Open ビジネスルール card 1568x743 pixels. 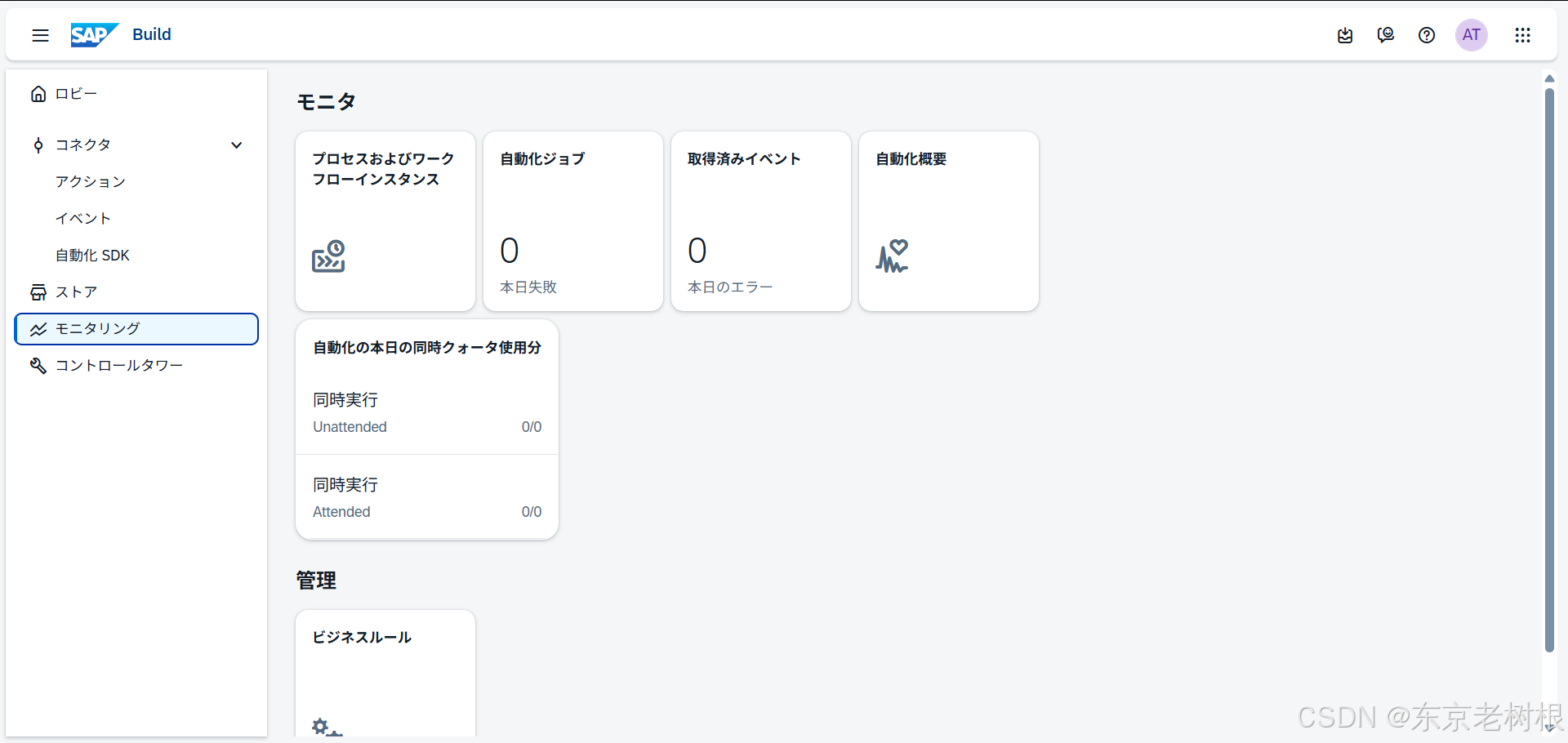[385, 674]
